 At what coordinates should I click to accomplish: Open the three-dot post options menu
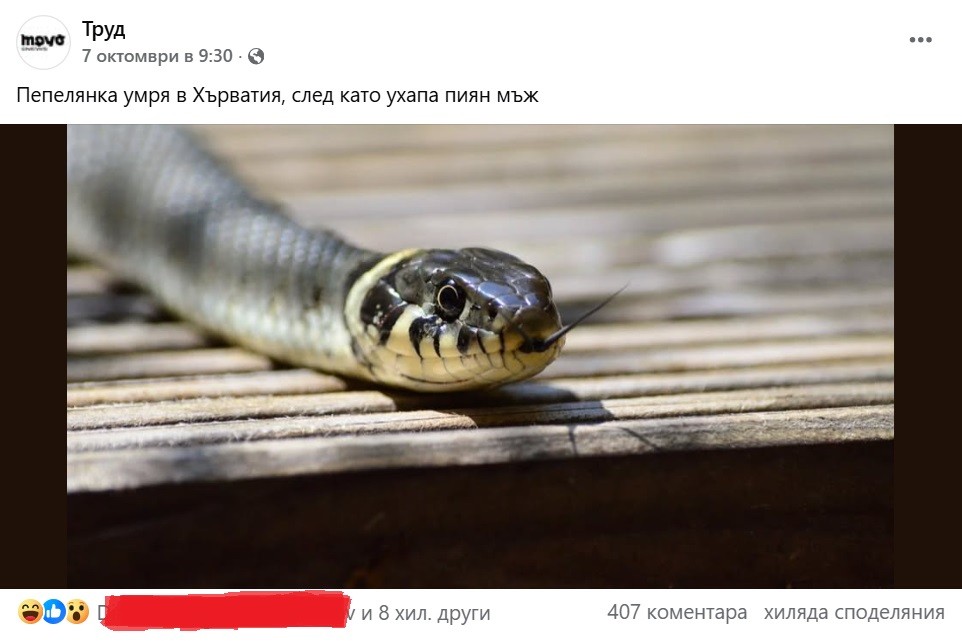[x=920, y=40]
